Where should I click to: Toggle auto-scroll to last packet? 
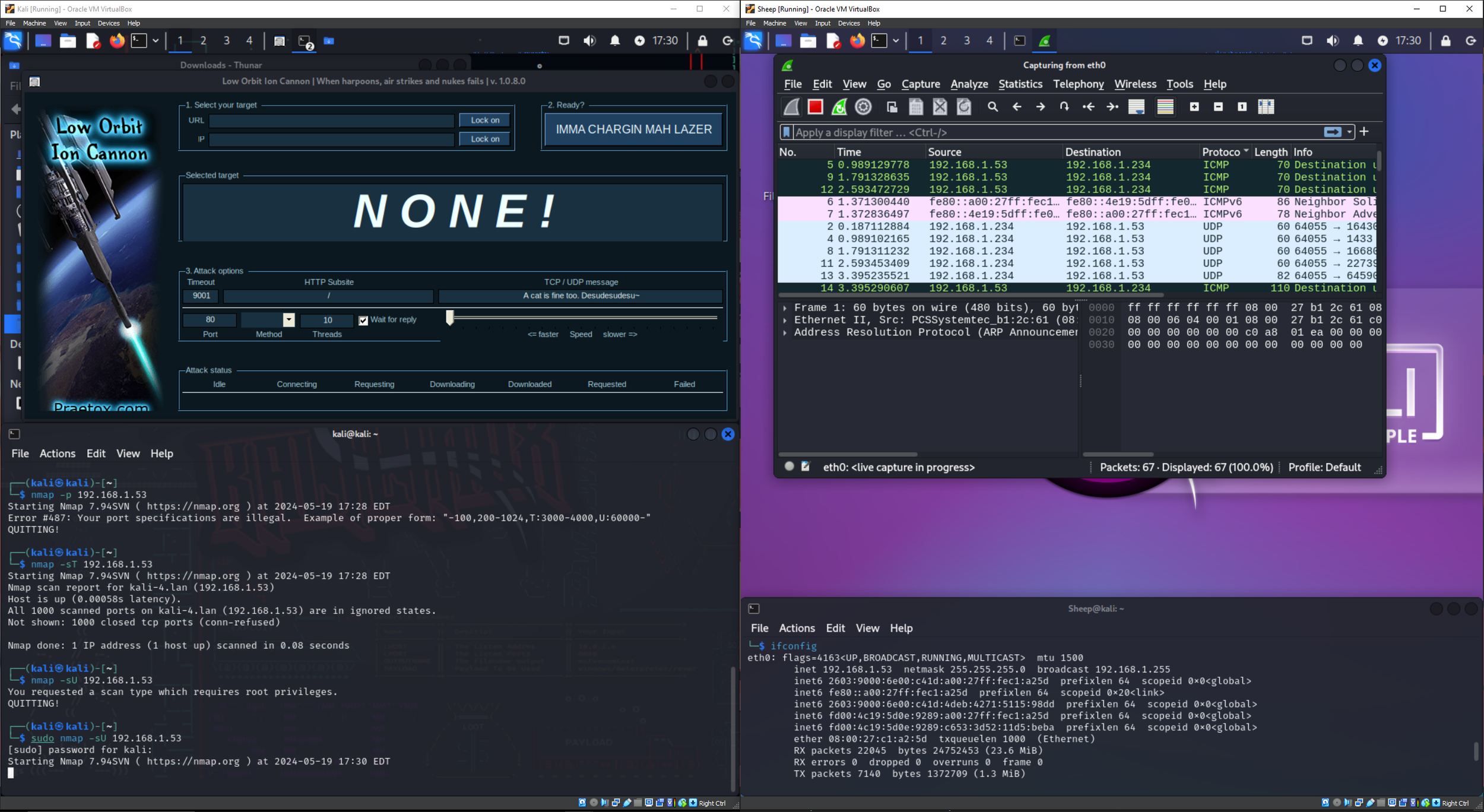point(1136,107)
